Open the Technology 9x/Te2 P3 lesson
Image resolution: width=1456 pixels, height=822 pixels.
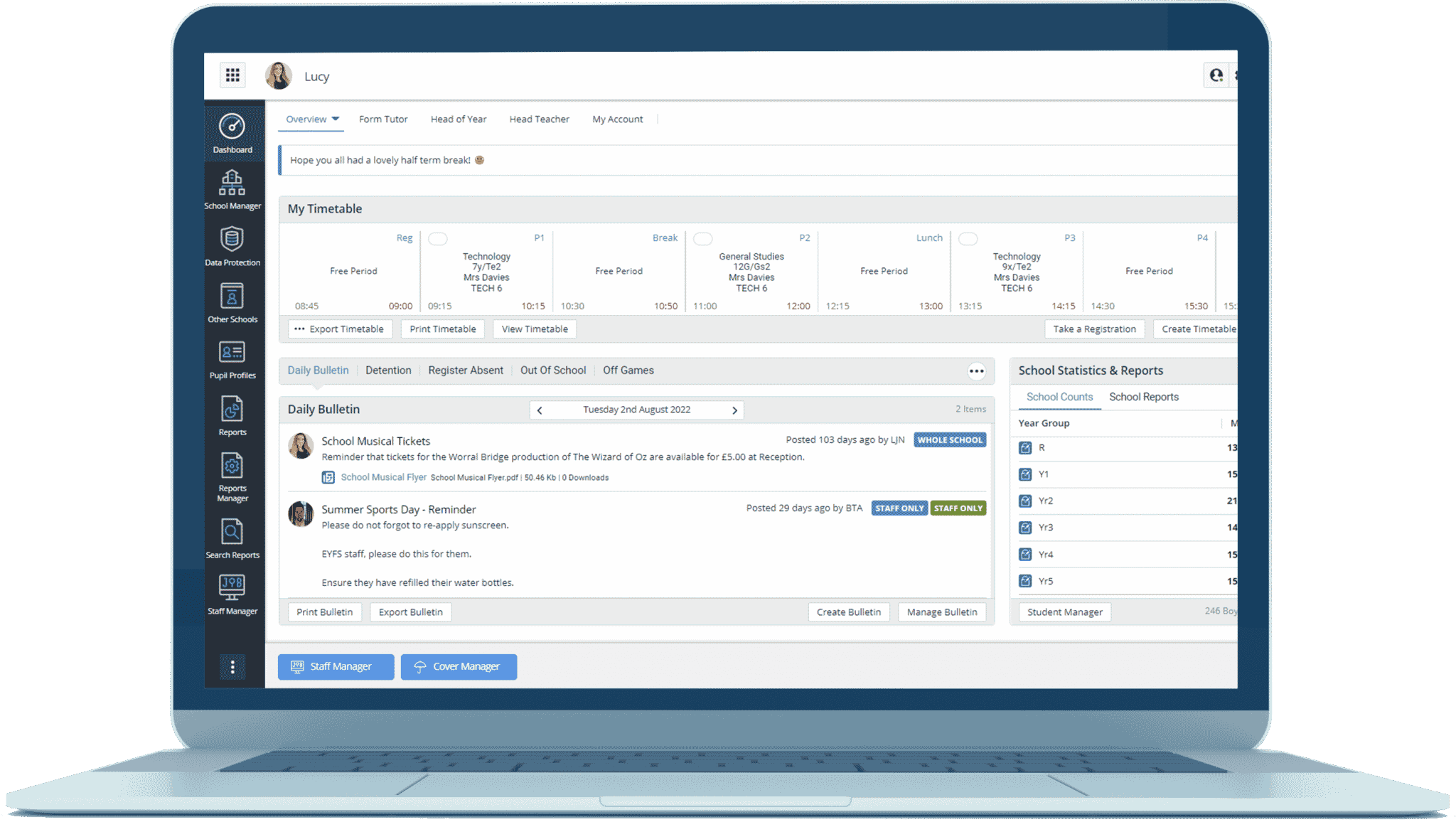coord(1017,272)
